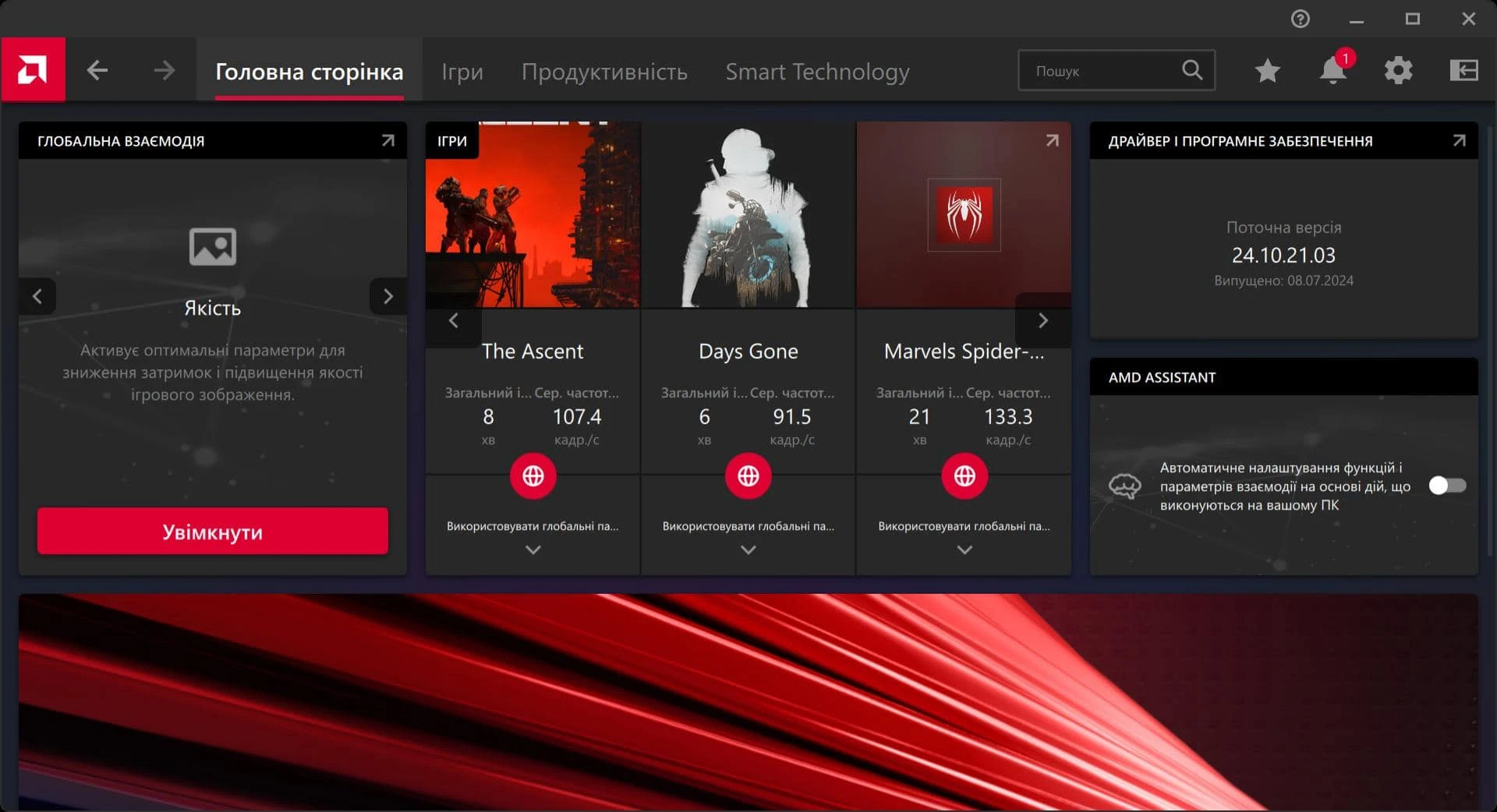
Task: Open The Ascent cover thumbnail
Action: tap(533, 214)
